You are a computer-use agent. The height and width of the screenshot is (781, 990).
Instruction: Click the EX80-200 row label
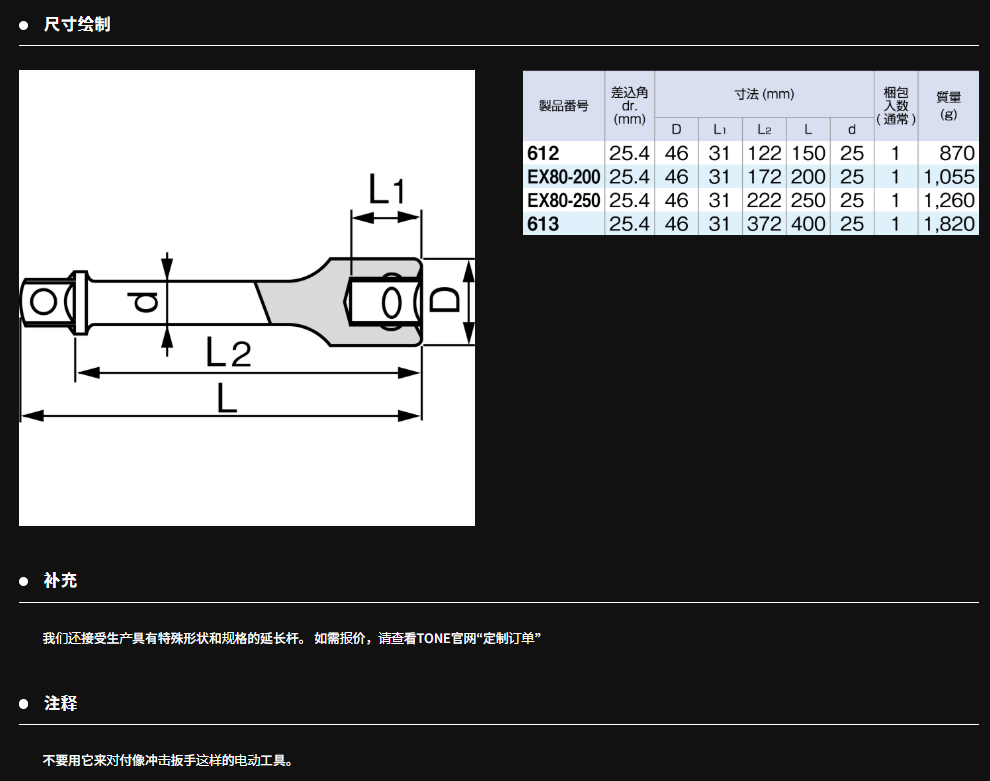pyautogui.click(x=563, y=177)
